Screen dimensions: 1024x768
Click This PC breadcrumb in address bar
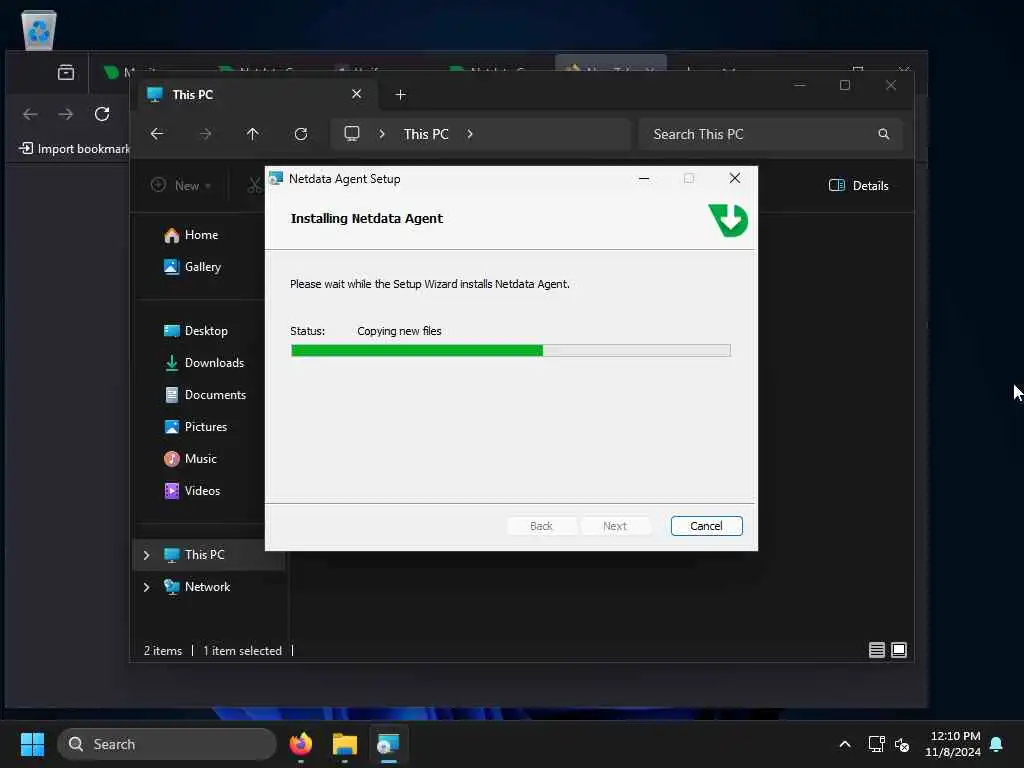coord(426,134)
